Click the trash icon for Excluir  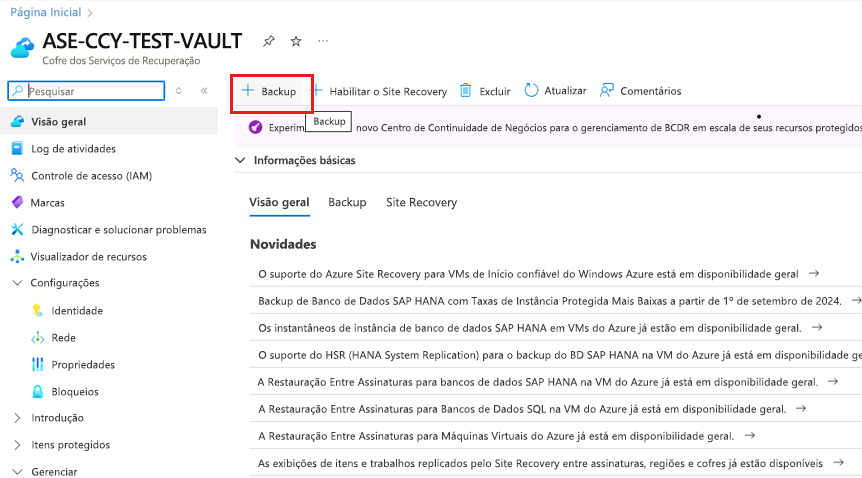466,90
